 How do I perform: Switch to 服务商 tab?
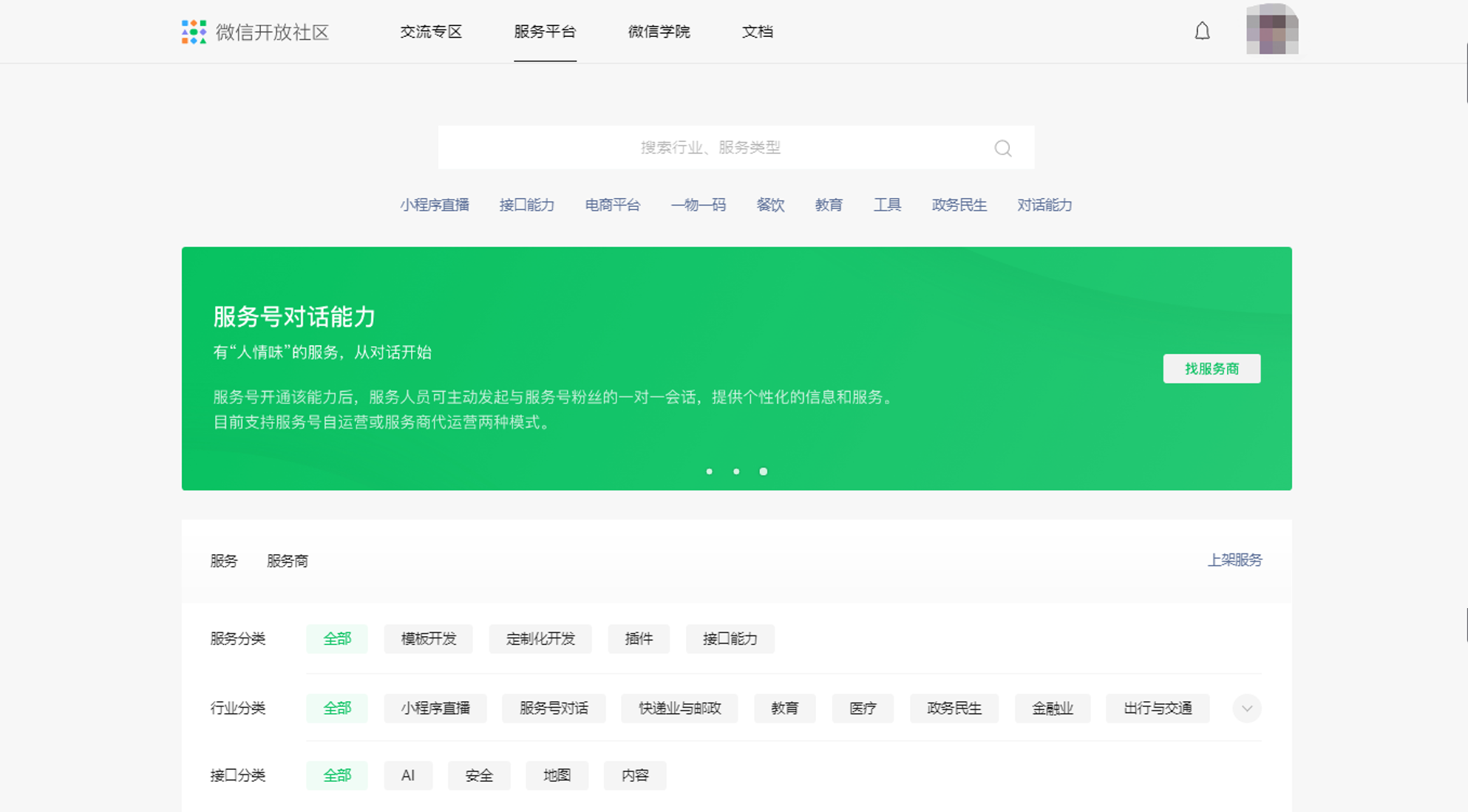(287, 561)
